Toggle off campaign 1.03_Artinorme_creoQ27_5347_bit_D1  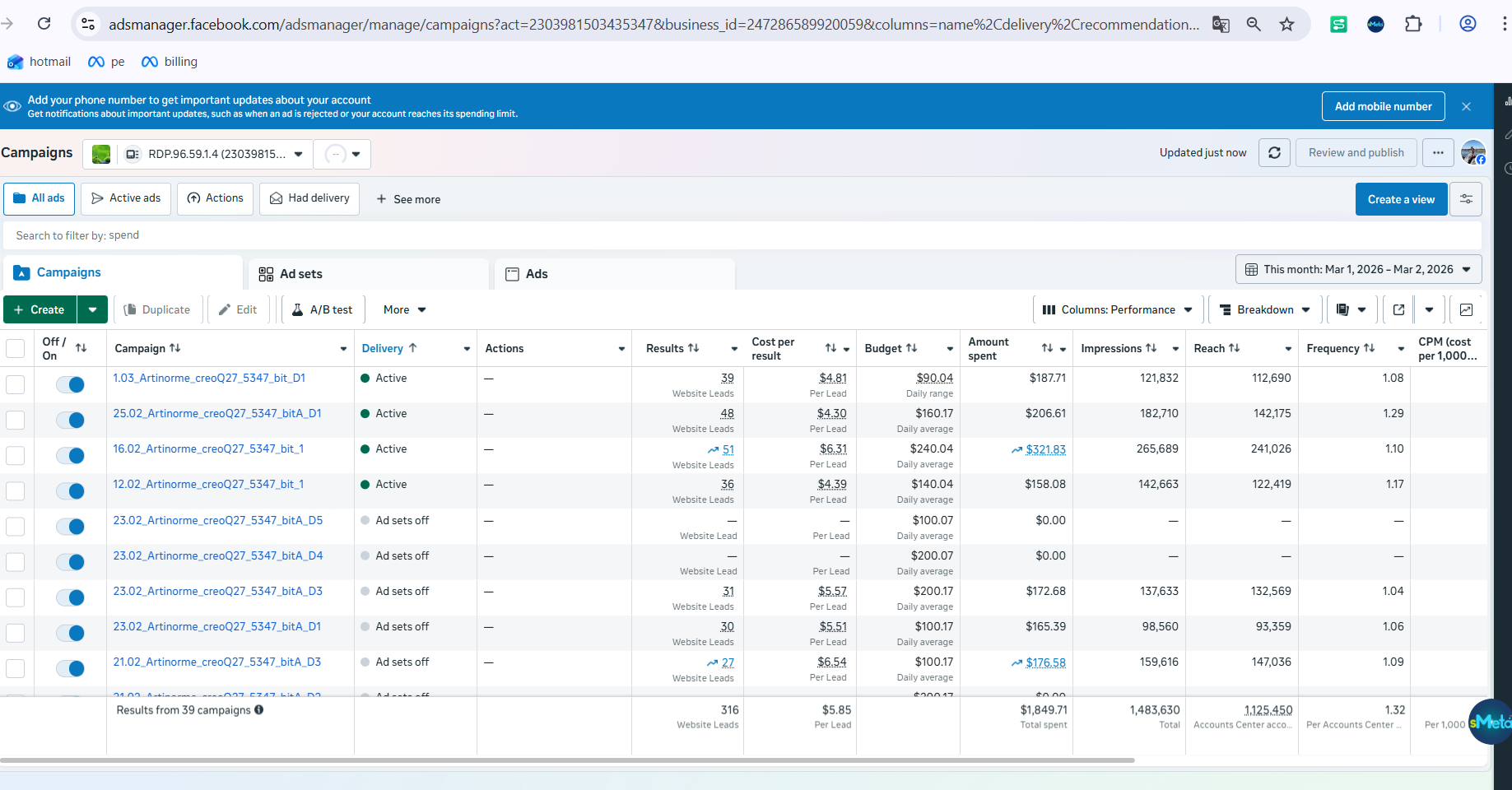coord(70,384)
